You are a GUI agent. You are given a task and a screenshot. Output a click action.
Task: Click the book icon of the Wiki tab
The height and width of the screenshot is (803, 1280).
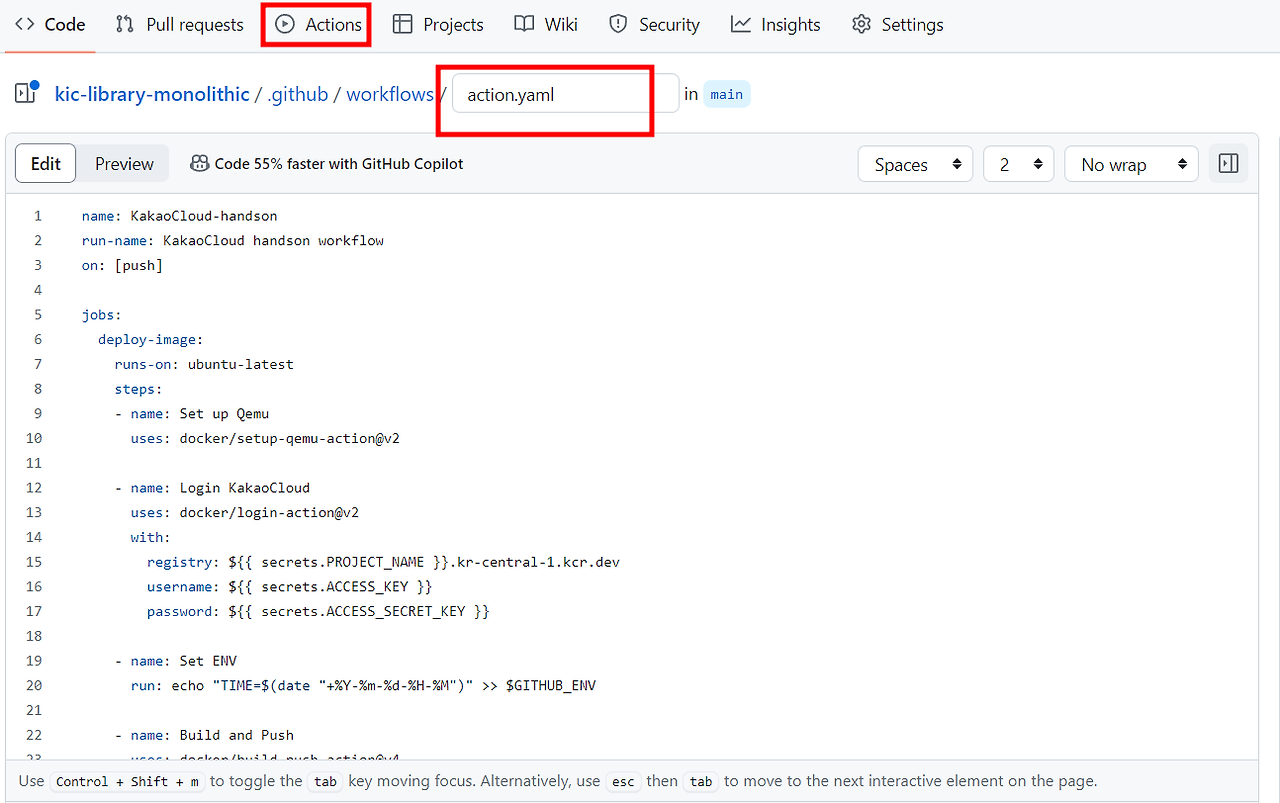[524, 25]
